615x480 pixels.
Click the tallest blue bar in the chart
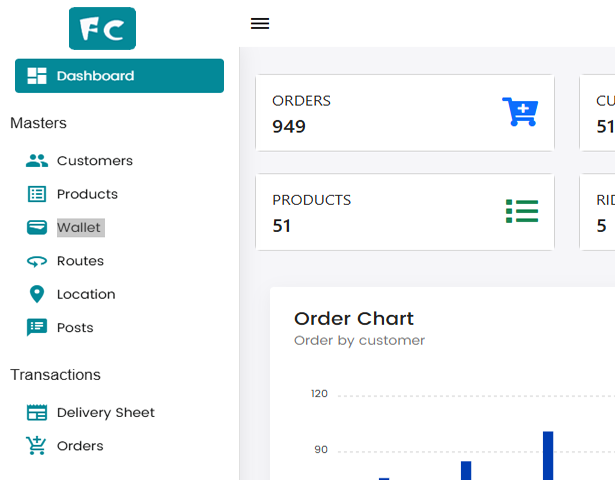click(x=548, y=456)
